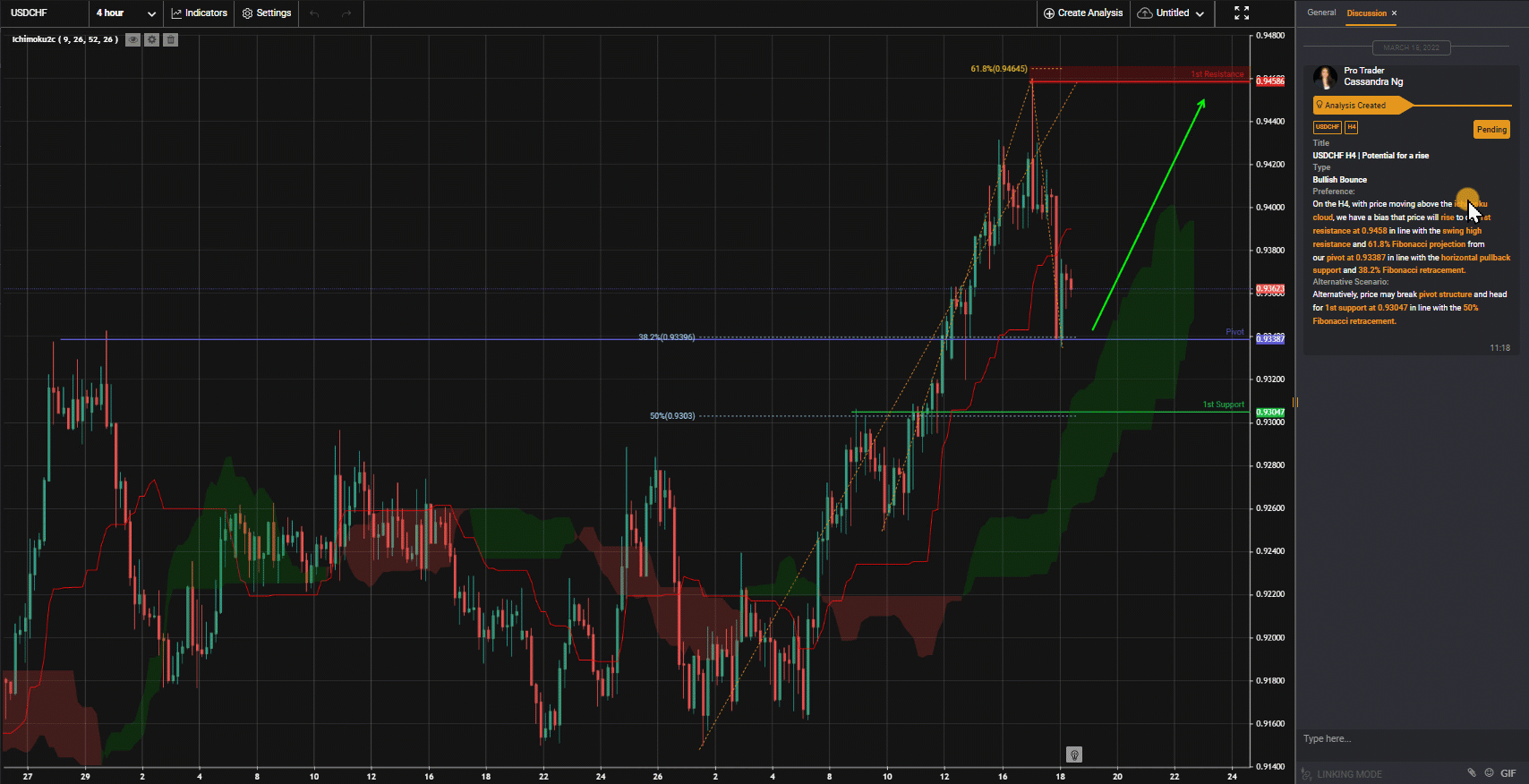
Task: Click the redo arrow in the toolbar
Action: 346,13
